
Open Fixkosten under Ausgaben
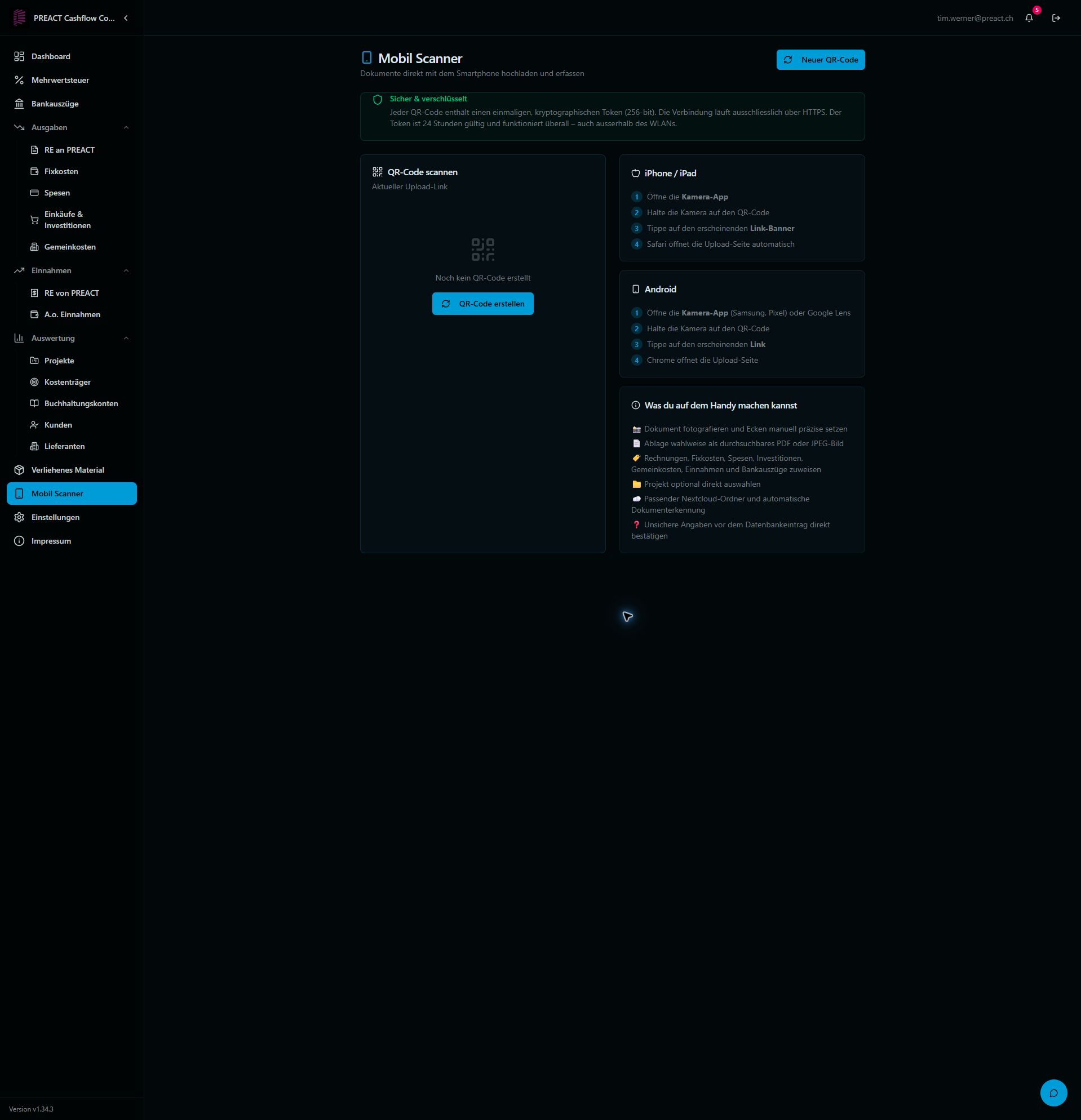pyautogui.click(x=79, y=171)
